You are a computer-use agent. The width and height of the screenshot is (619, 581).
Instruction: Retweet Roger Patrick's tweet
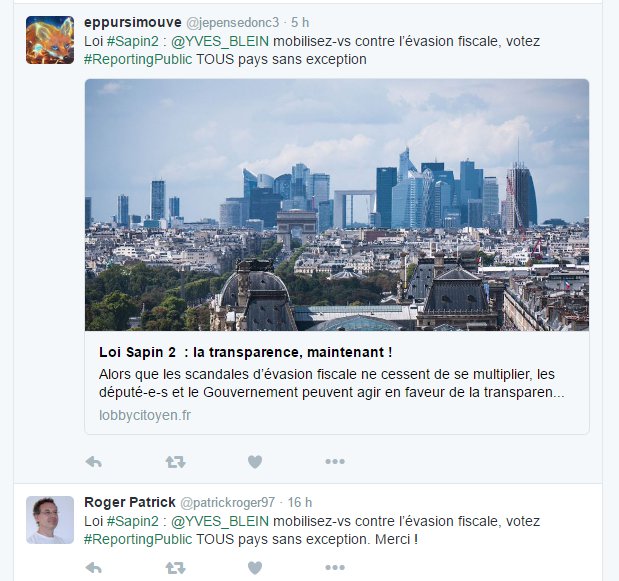[175, 568]
